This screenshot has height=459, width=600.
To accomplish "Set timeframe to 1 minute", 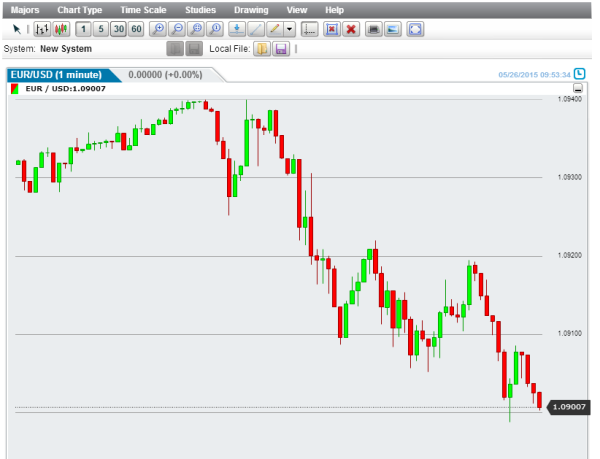I will click(x=83, y=29).
